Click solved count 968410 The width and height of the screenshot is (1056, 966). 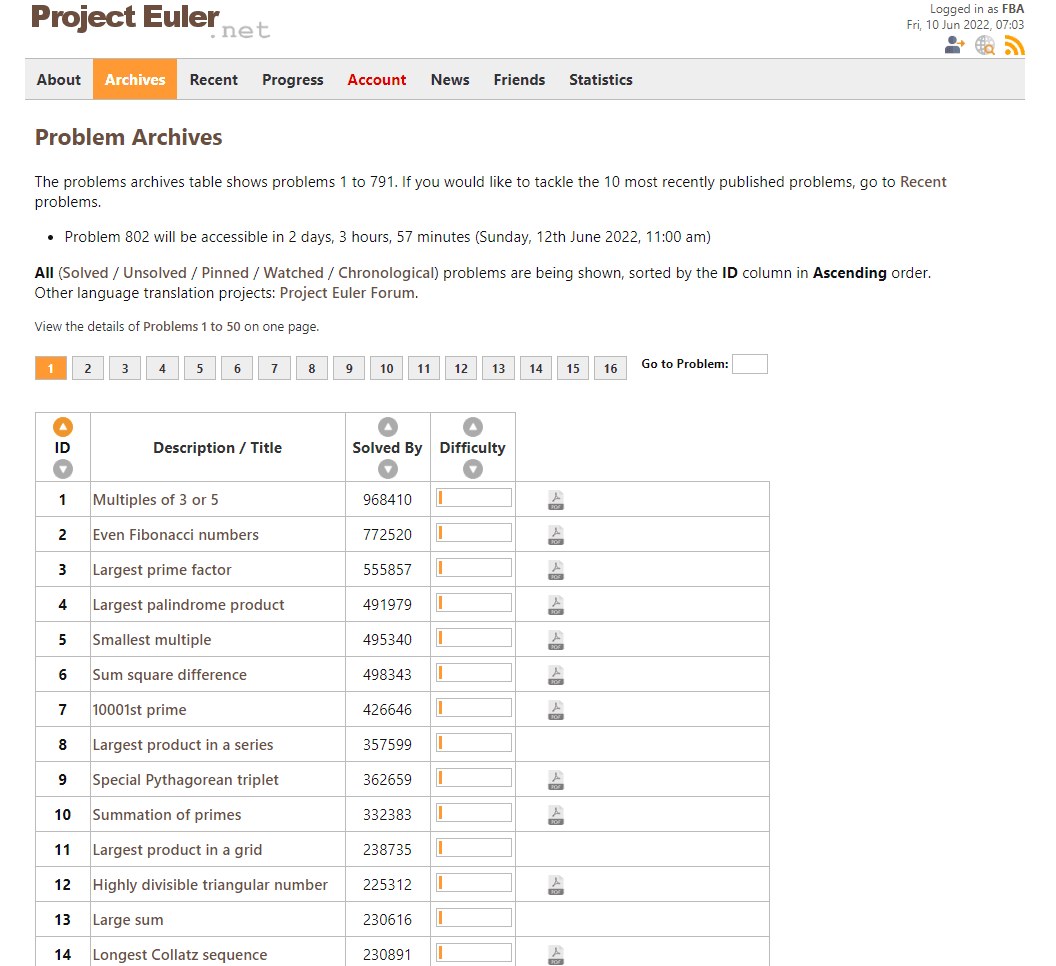pos(387,500)
